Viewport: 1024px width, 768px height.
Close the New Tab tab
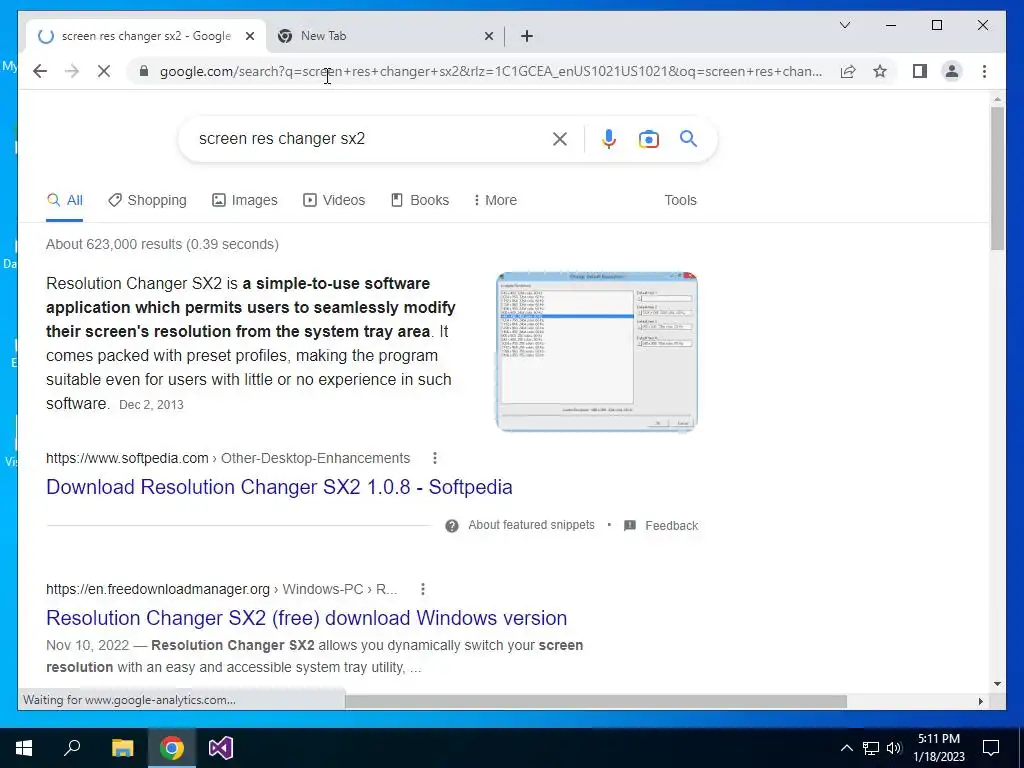[x=488, y=37]
